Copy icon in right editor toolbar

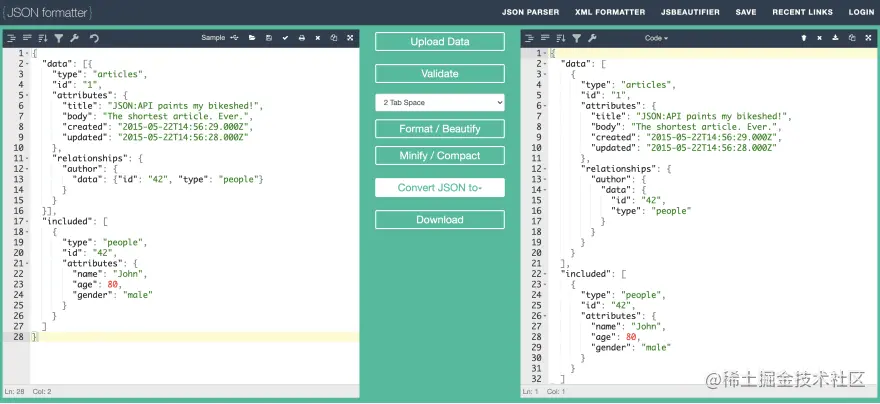click(852, 38)
